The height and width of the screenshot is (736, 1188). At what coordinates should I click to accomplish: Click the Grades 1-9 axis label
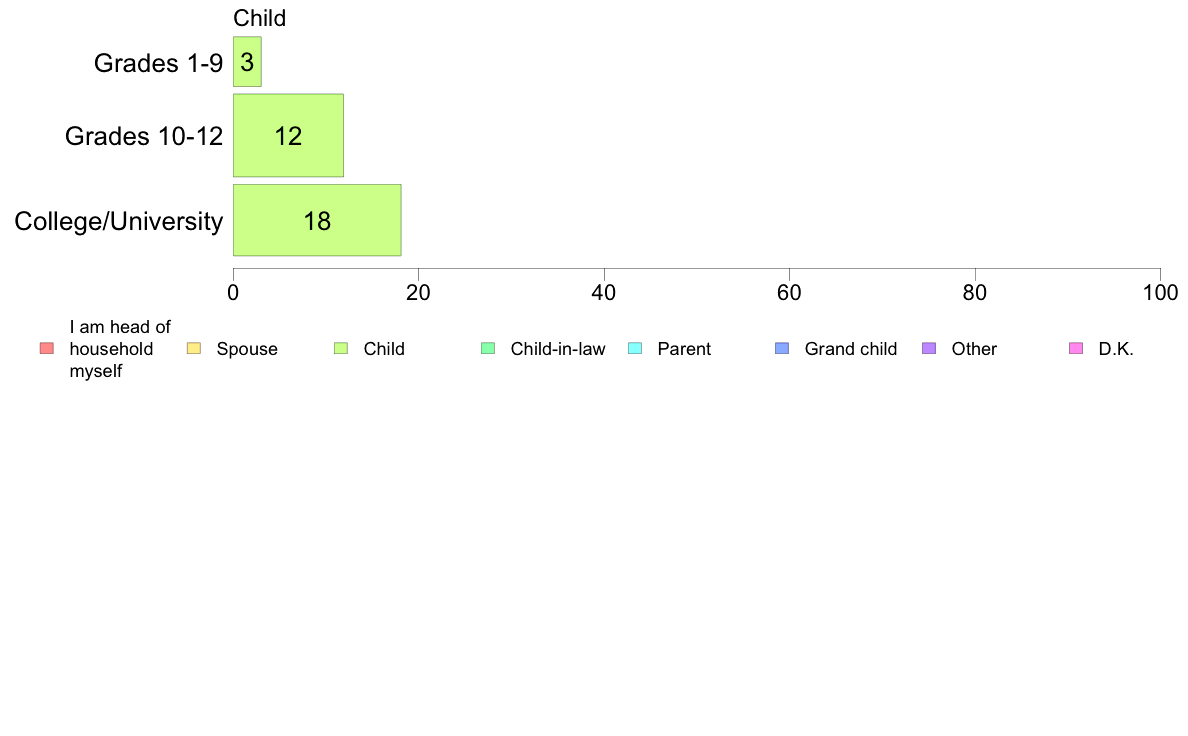click(158, 63)
